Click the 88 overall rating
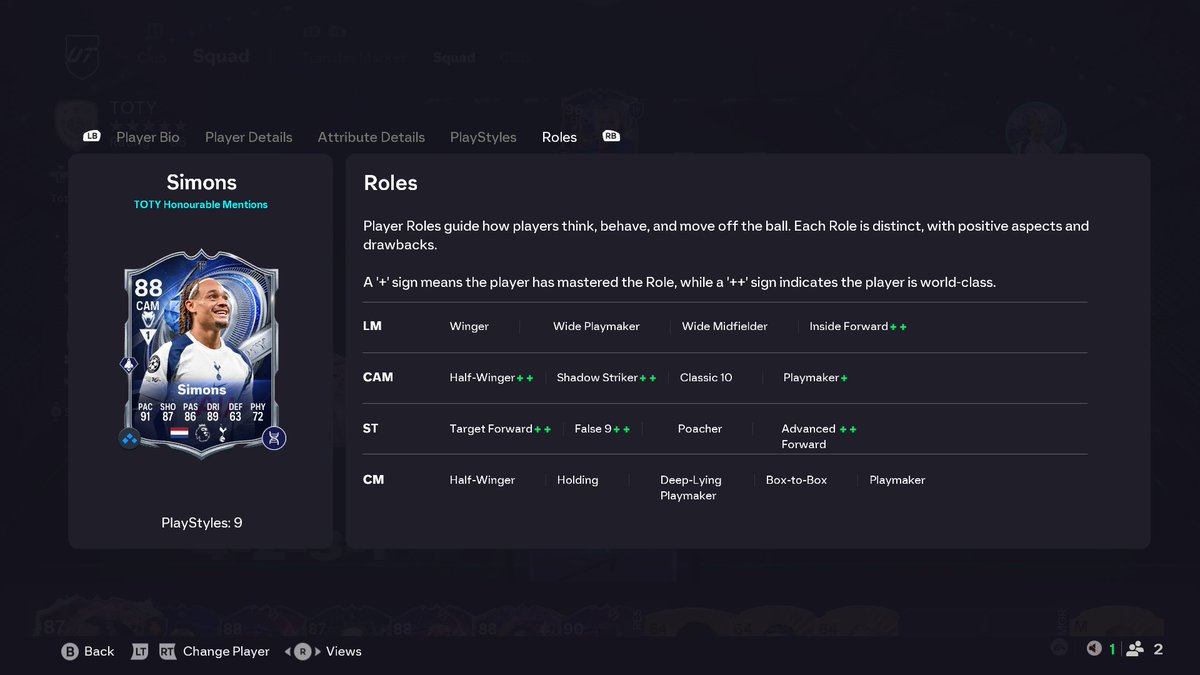The height and width of the screenshot is (675, 1200). 148,287
